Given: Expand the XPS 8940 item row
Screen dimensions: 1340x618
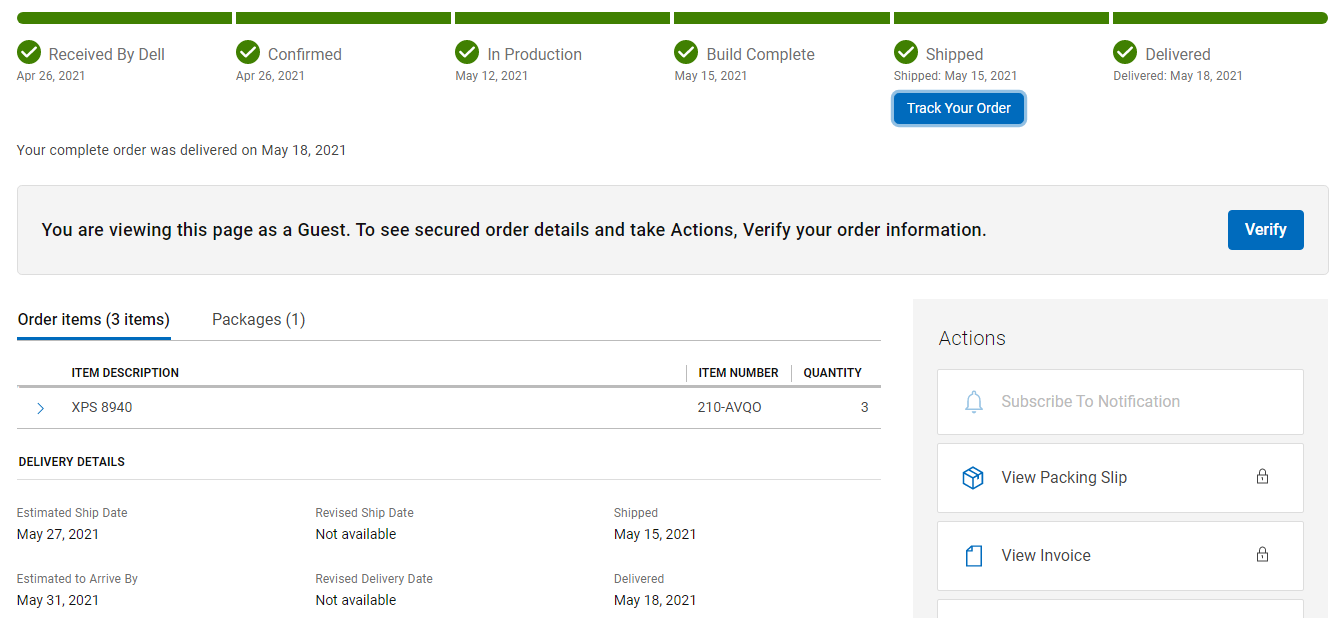Looking at the screenshot, I should tap(41, 408).
